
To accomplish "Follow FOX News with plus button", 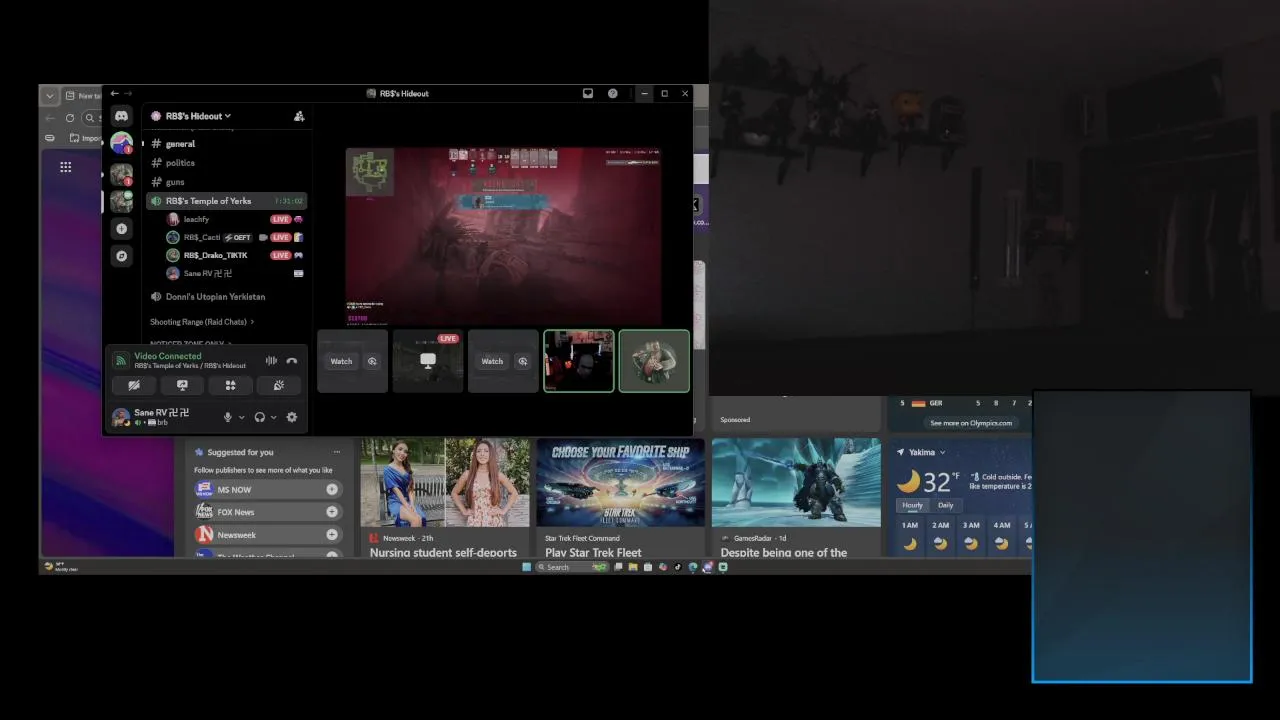I will tap(331, 512).
